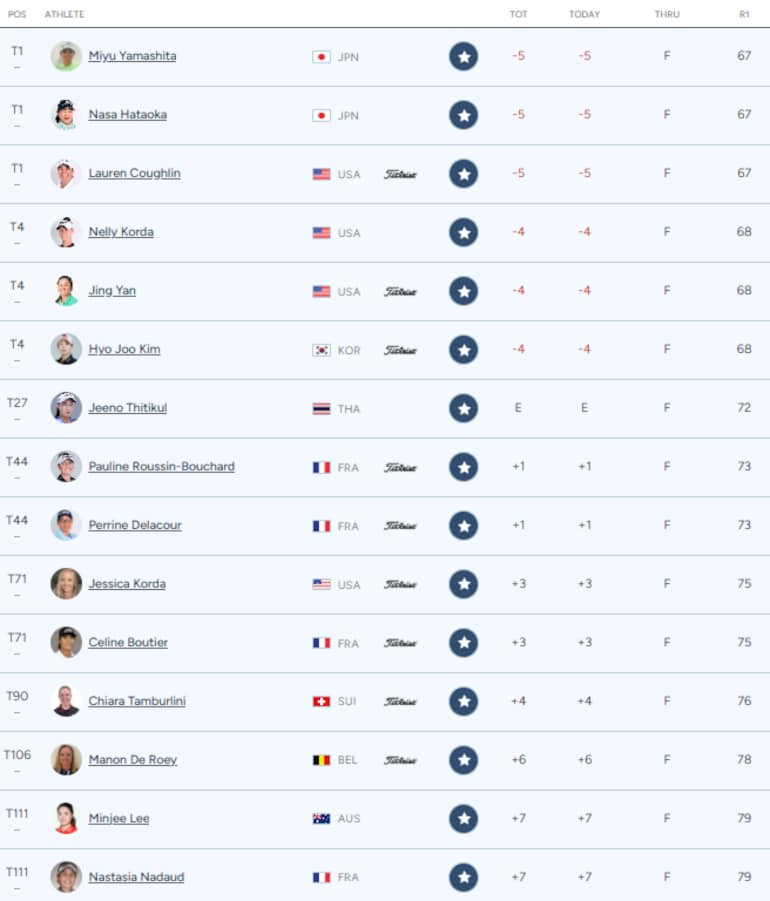Click the TODAY column header
The image size is (770, 901).
(584, 14)
